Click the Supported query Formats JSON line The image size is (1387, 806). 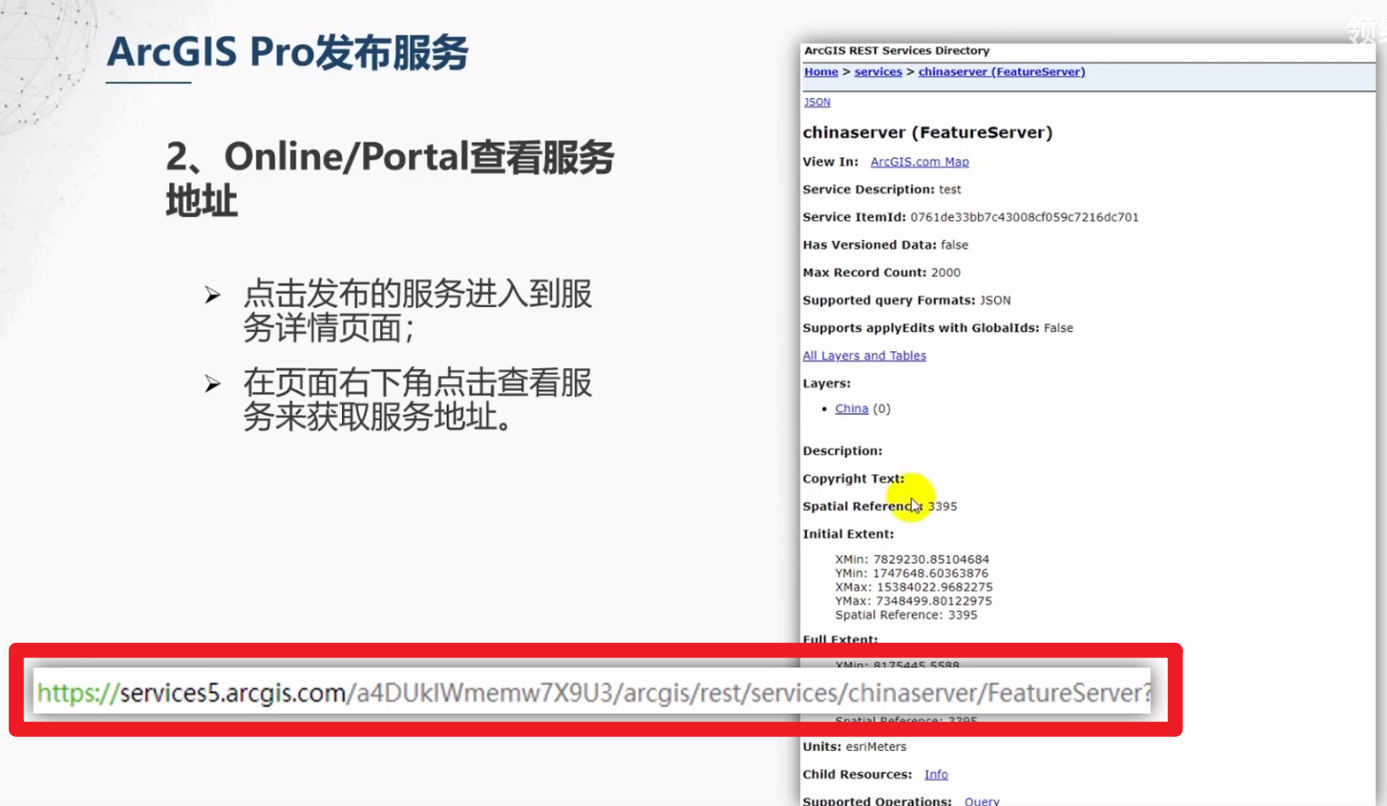907,300
